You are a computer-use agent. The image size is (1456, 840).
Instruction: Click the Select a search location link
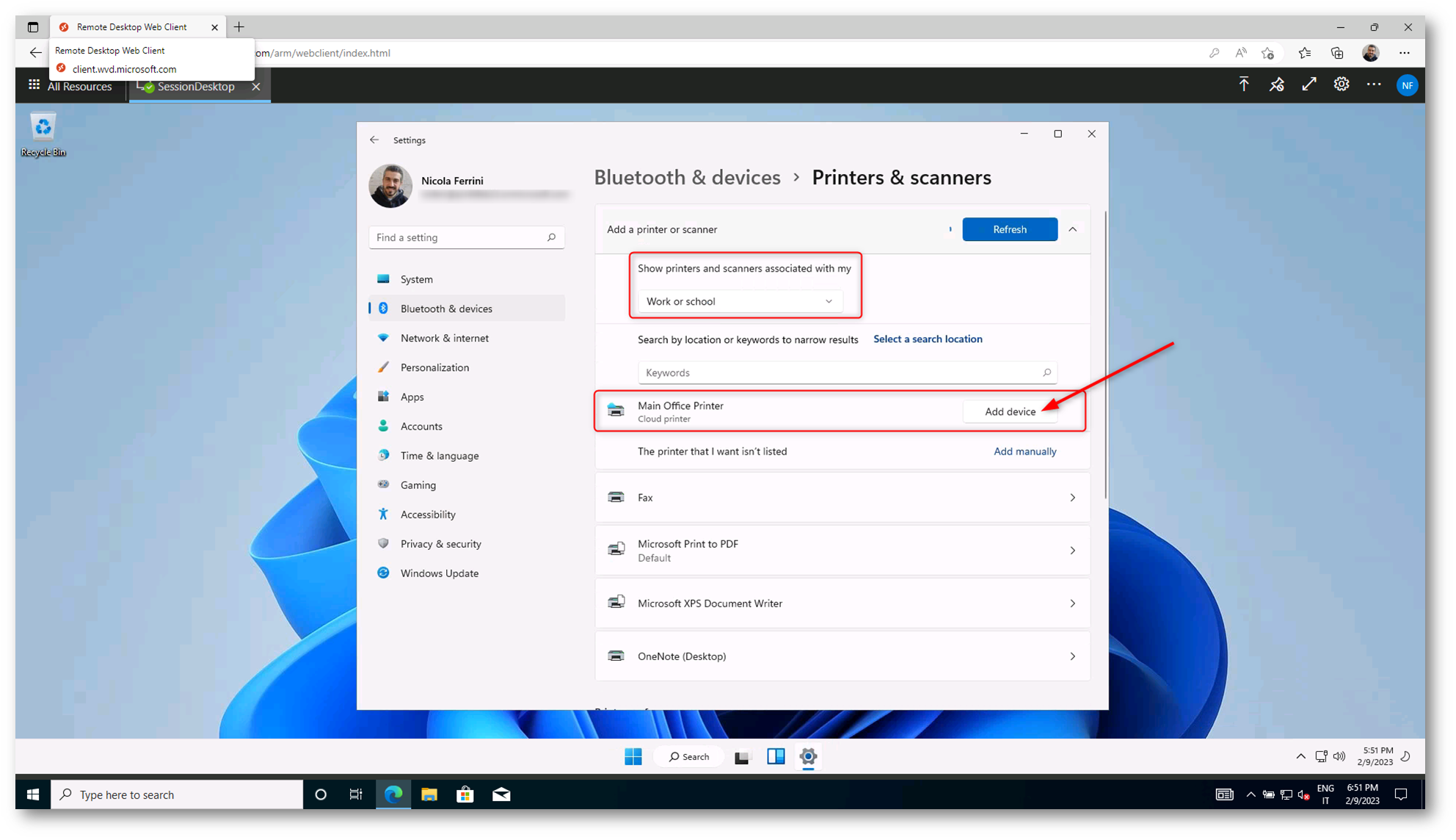pyautogui.click(x=928, y=338)
